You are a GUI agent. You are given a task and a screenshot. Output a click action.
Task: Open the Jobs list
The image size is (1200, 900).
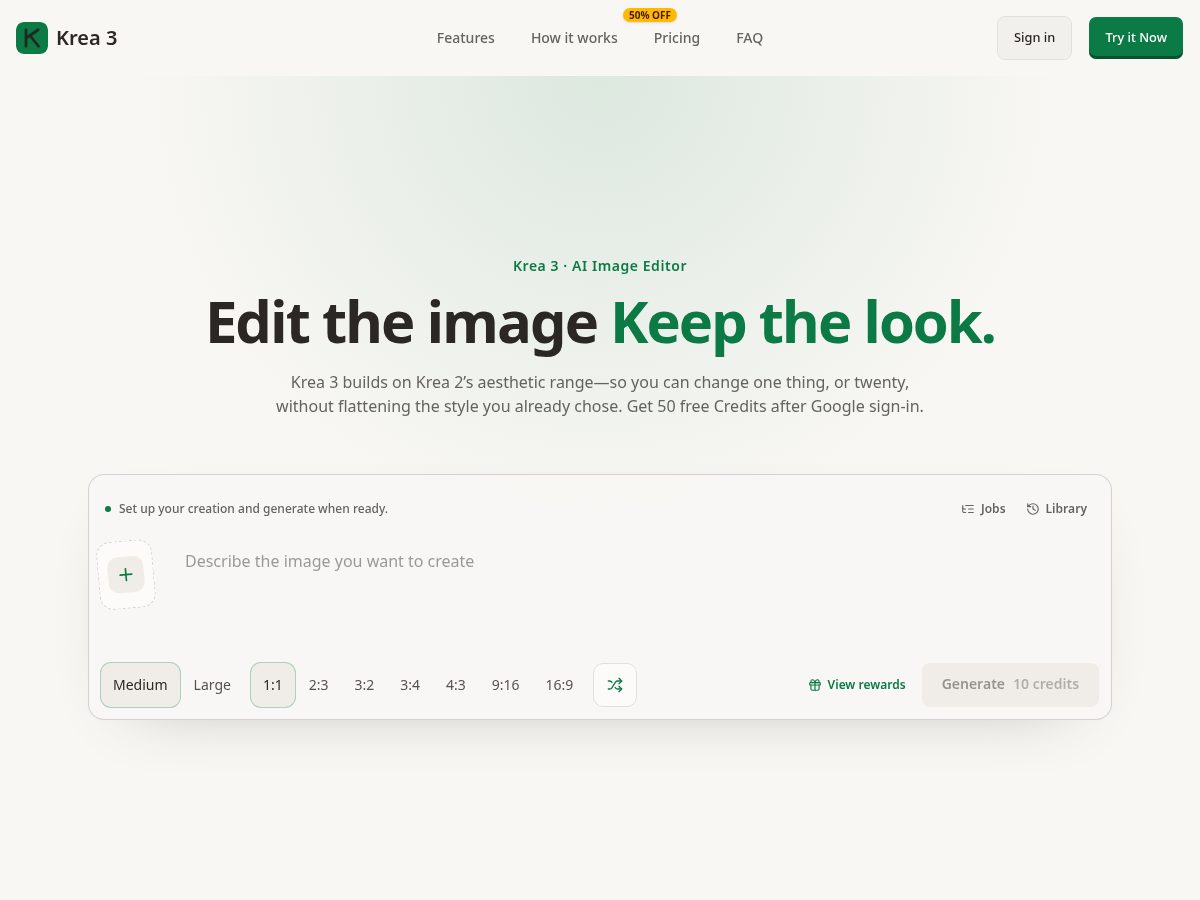pos(983,509)
